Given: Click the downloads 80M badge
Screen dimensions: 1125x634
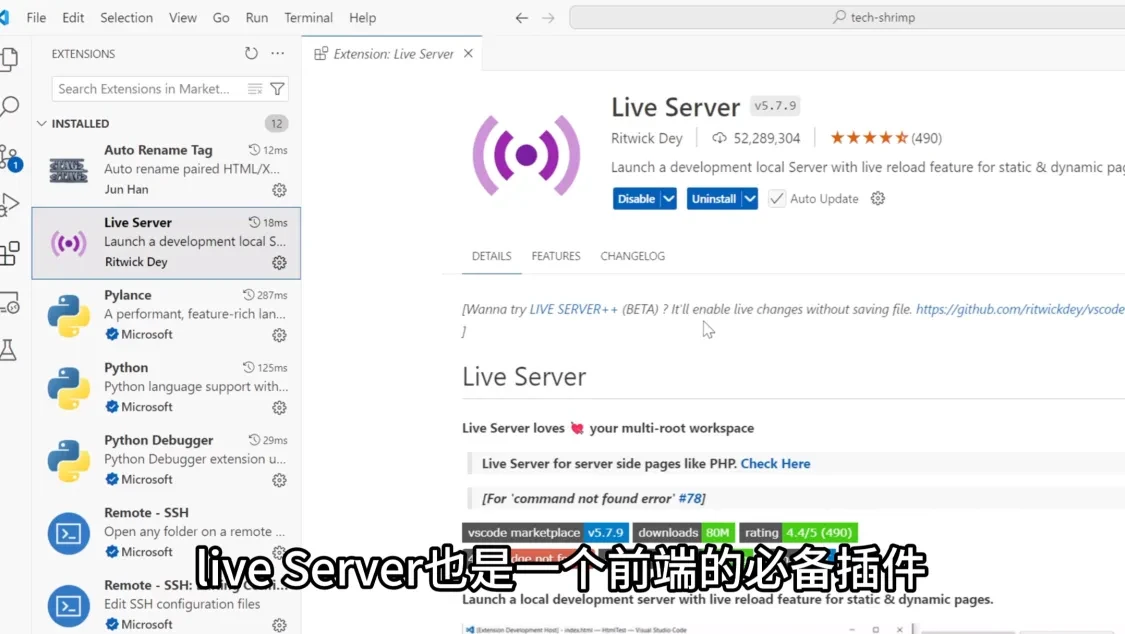Looking at the screenshot, I should pyautogui.click(x=684, y=533).
